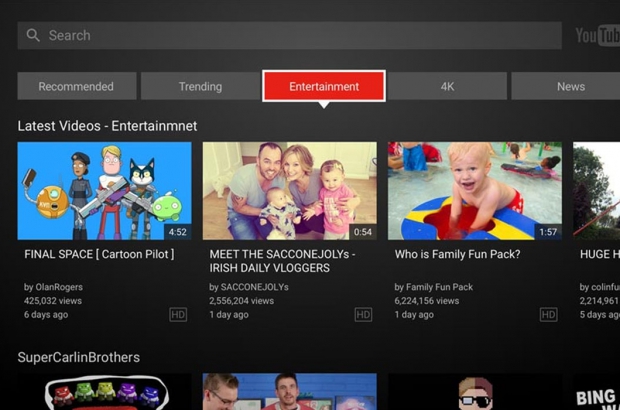
Task: Open the Recommended tab
Action: coord(76,87)
